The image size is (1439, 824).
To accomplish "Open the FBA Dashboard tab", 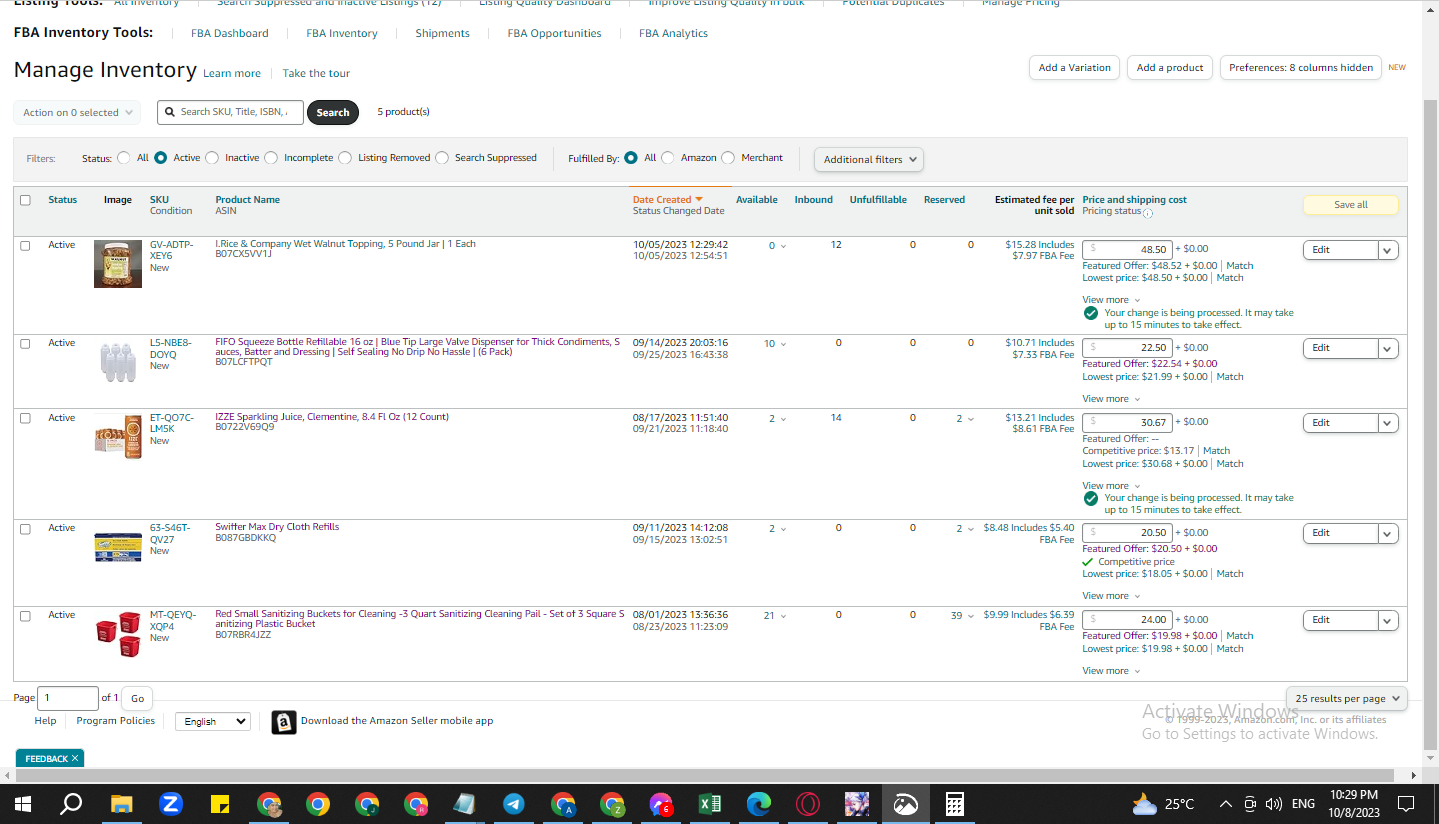I will click(230, 33).
